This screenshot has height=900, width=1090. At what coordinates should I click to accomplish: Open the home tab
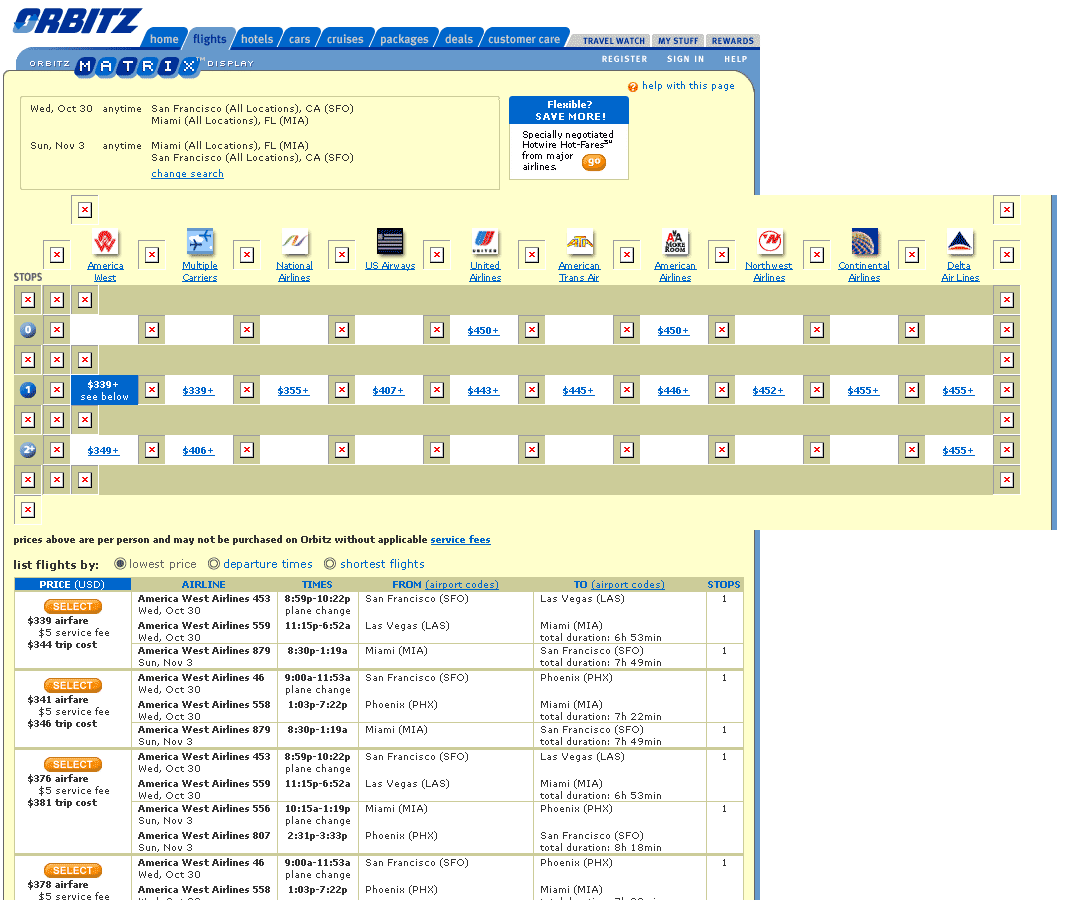coord(164,39)
